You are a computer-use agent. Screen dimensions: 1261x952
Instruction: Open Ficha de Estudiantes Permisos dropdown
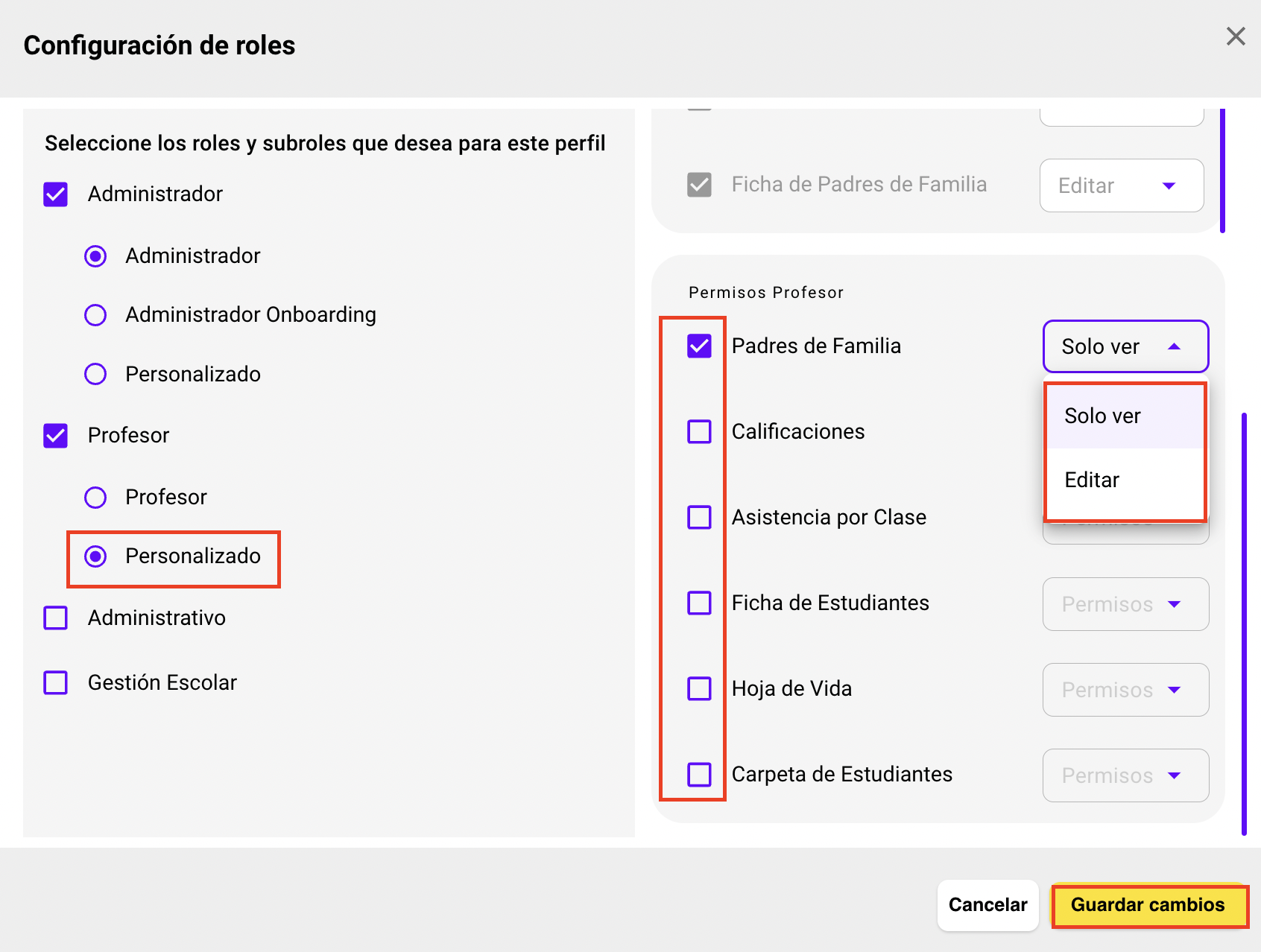(x=1125, y=604)
